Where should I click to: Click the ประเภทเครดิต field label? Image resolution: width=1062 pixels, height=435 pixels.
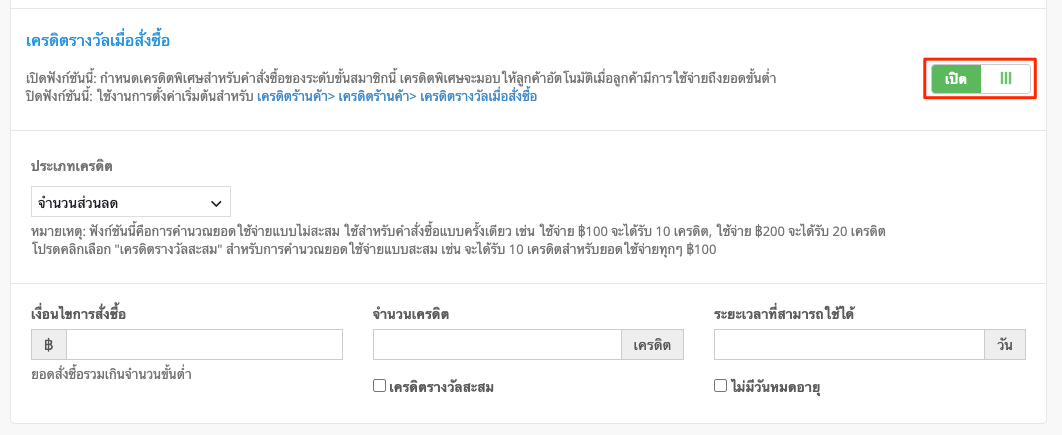tap(72, 166)
